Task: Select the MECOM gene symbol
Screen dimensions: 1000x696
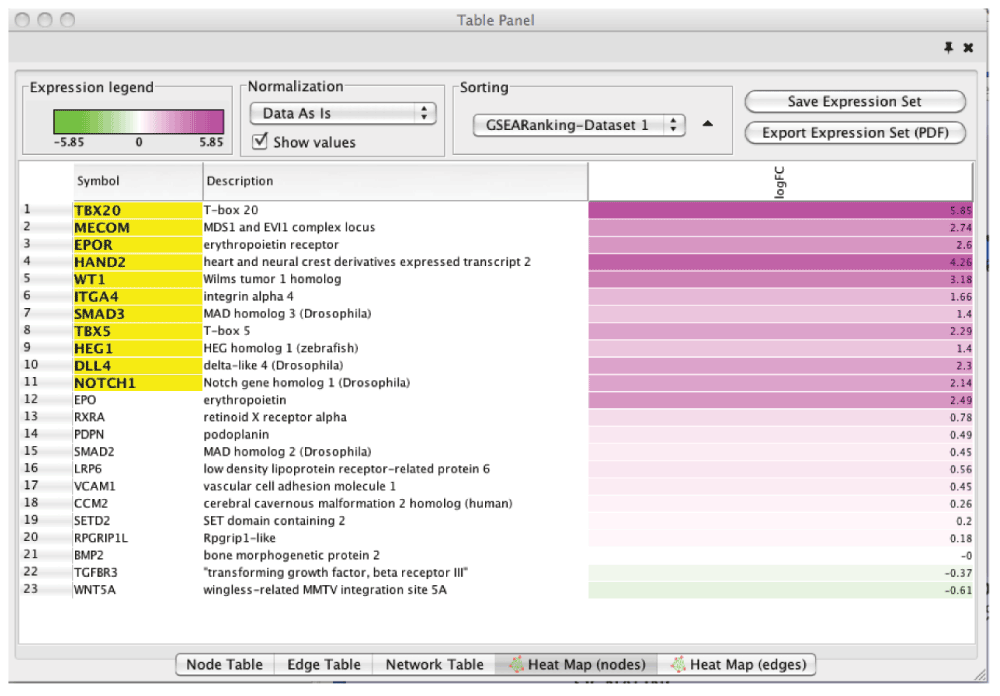Action: [x=102, y=228]
